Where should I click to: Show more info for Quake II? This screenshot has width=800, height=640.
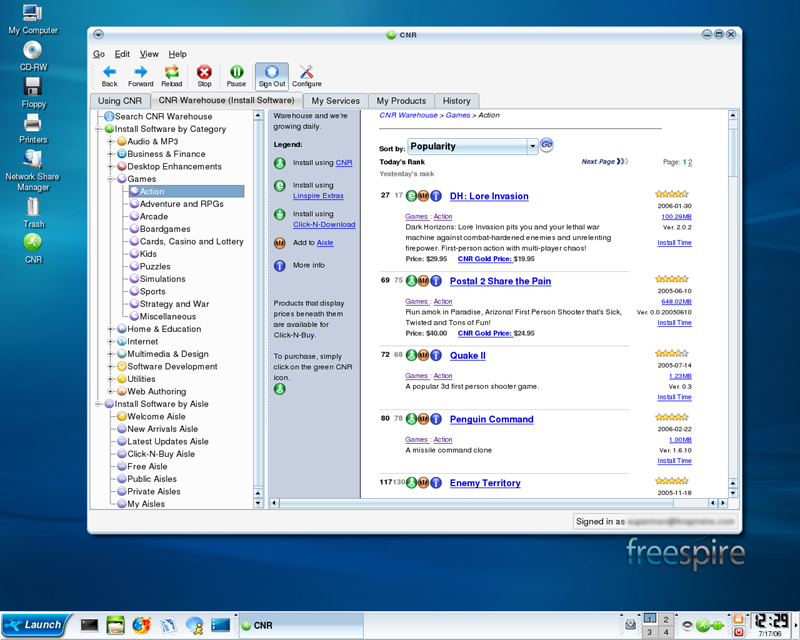click(436, 355)
